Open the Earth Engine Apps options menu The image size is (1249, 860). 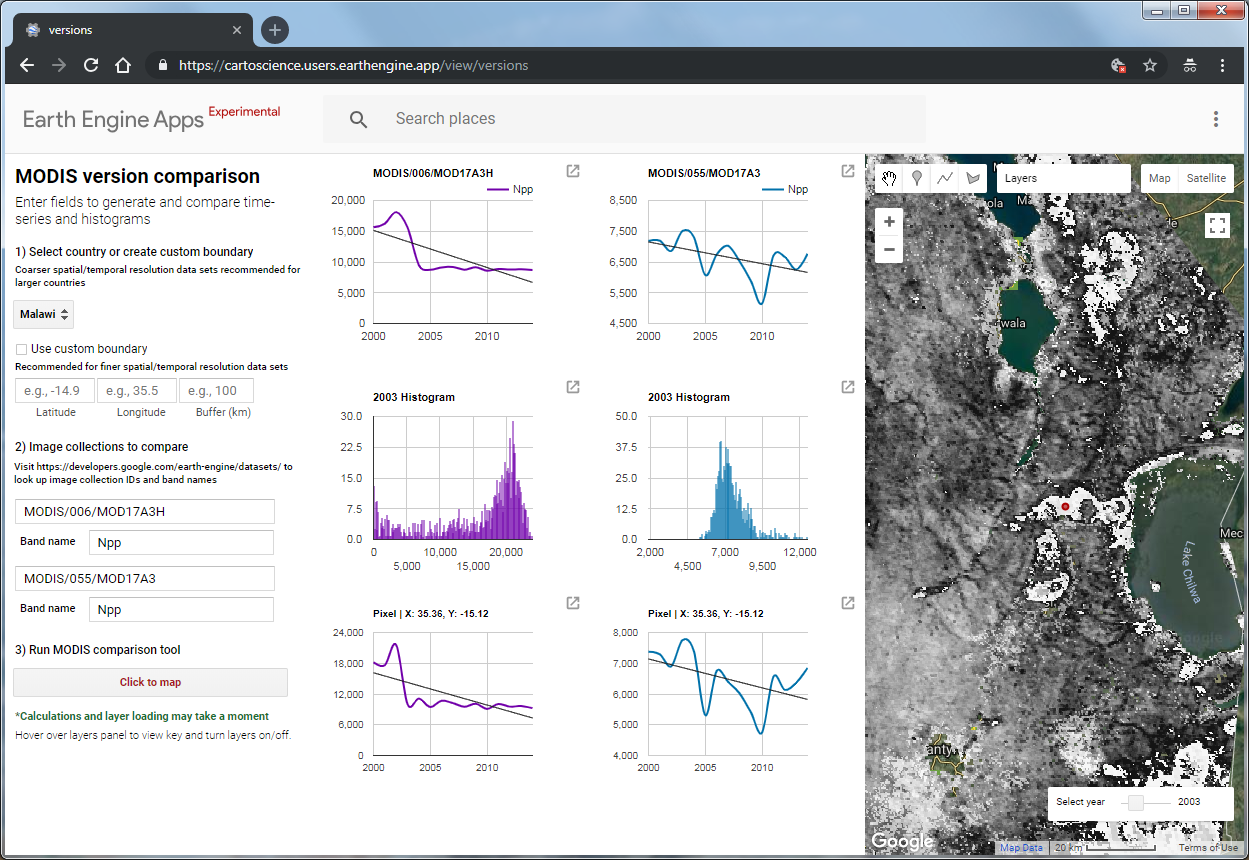pos(1216,119)
